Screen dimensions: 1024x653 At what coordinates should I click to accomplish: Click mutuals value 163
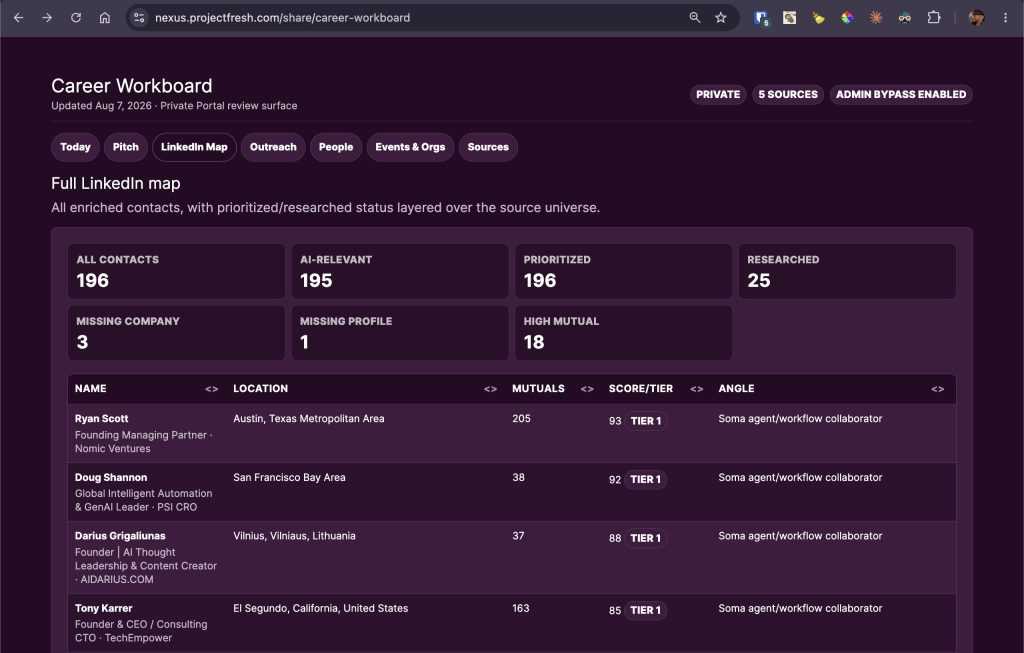520,608
